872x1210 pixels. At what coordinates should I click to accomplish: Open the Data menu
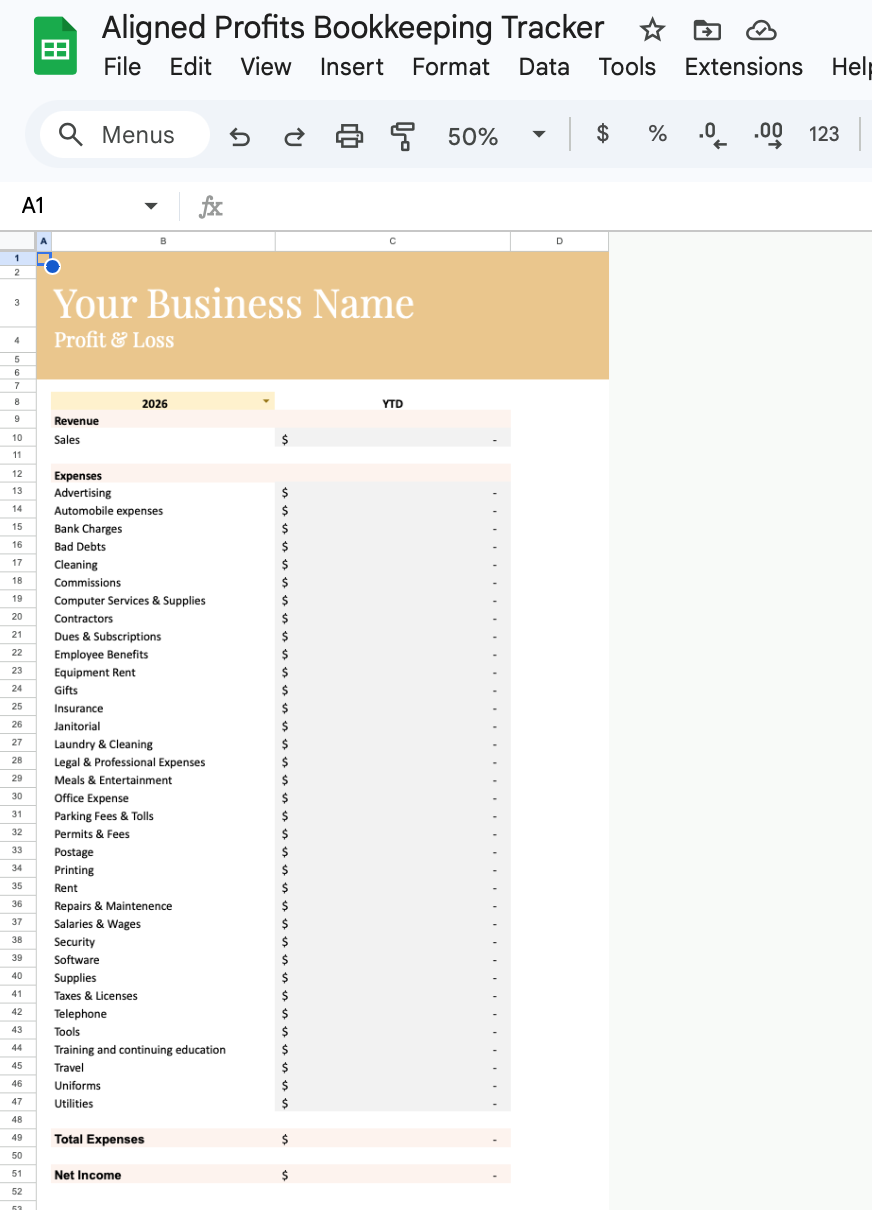[x=544, y=67]
